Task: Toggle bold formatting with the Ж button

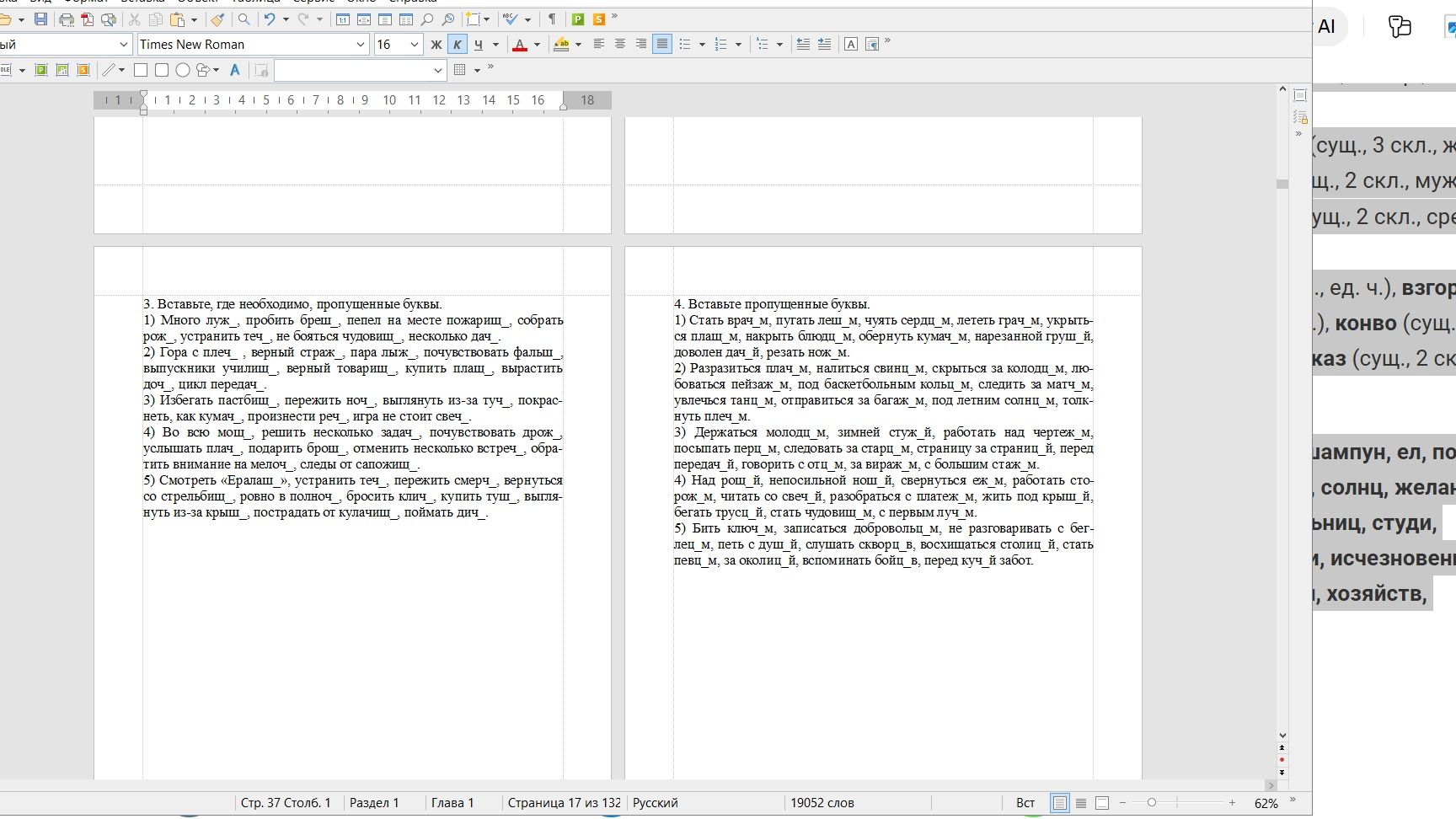Action: click(x=436, y=45)
